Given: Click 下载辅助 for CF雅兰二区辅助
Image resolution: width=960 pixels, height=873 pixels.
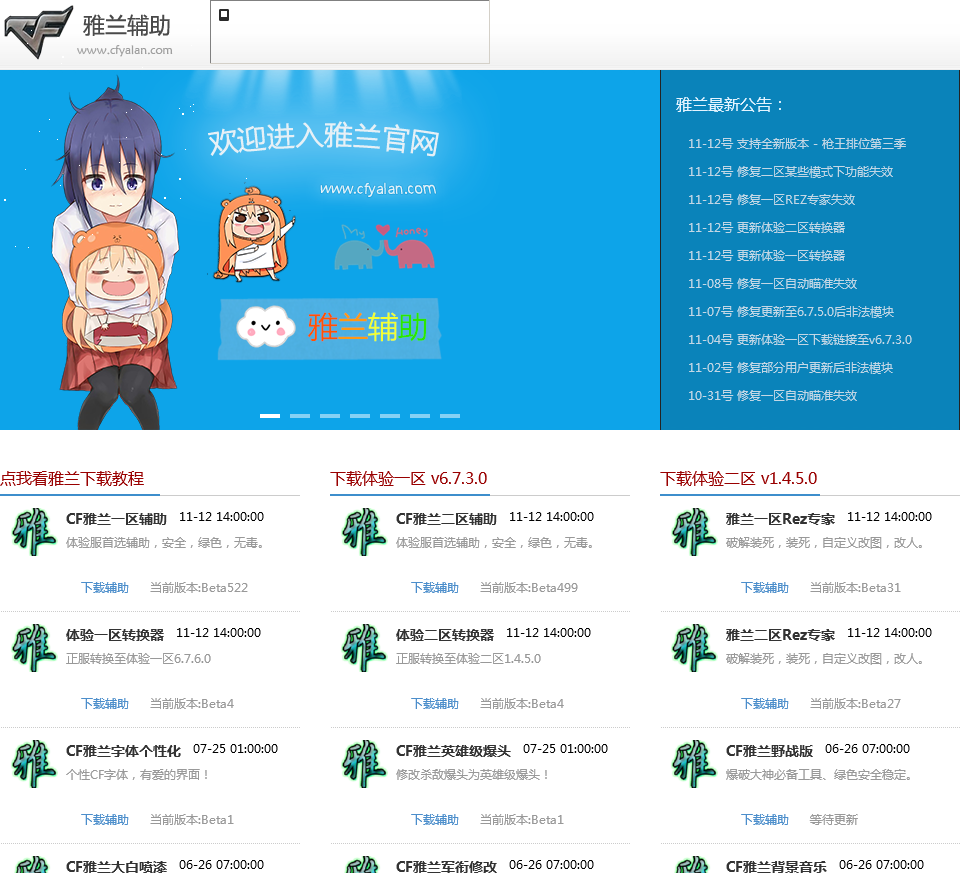Looking at the screenshot, I should (435, 588).
